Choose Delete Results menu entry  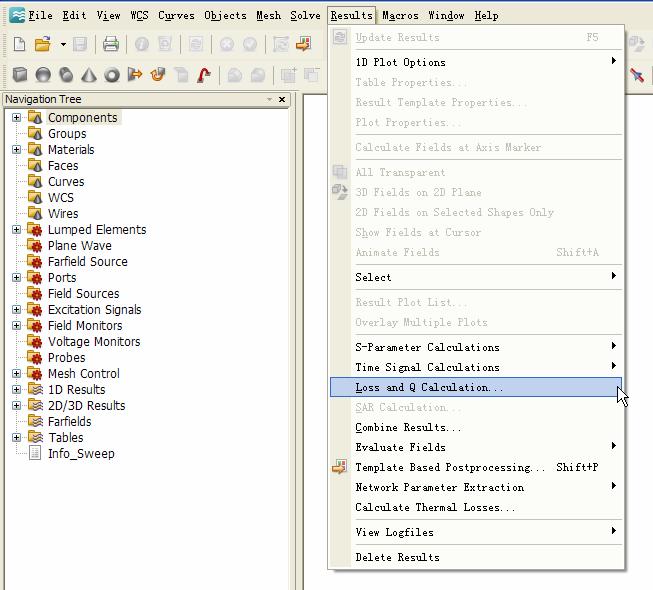pyautogui.click(x=476, y=557)
